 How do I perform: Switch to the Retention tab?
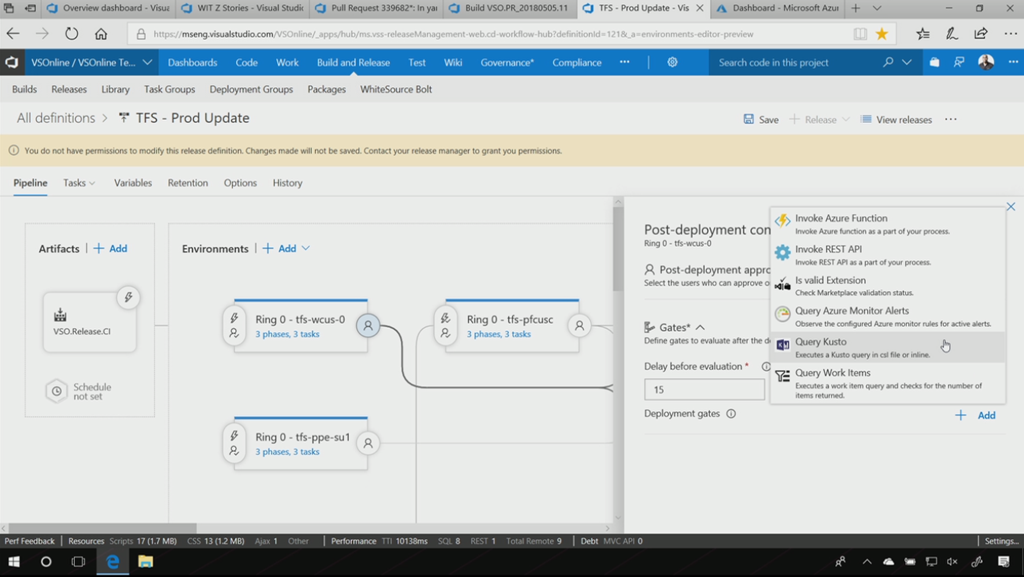pos(187,183)
